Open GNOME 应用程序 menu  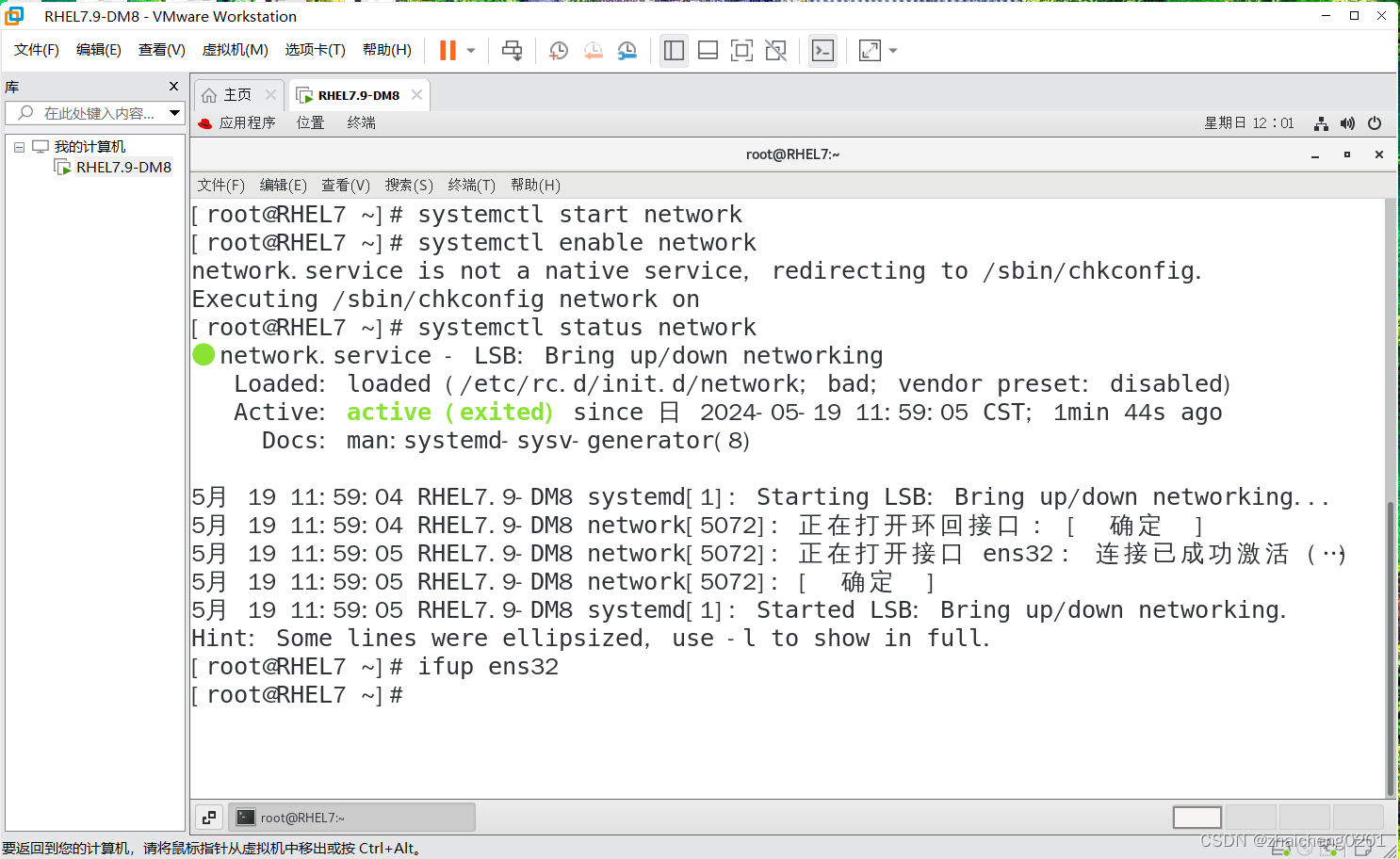tap(247, 123)
